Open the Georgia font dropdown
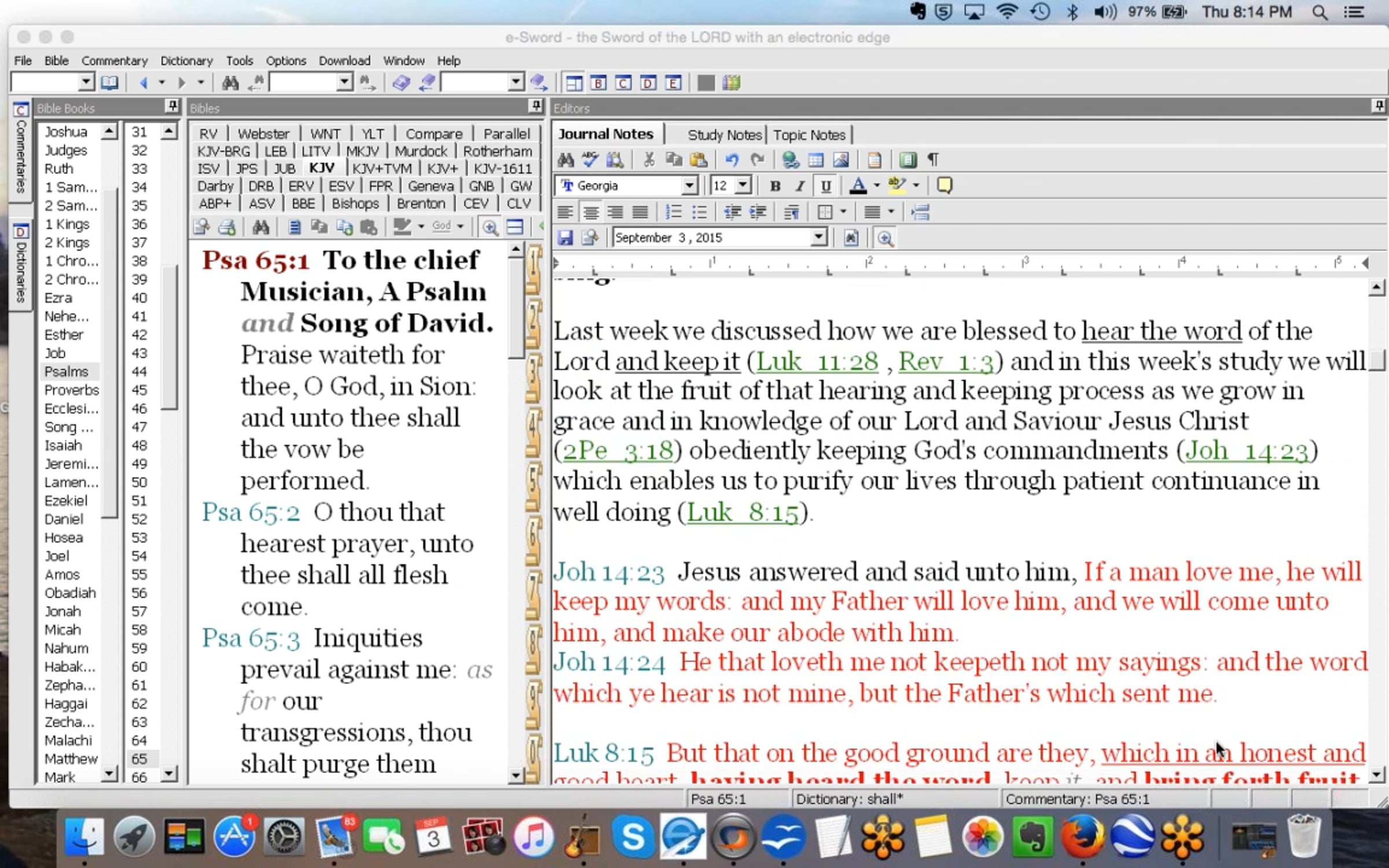The image size is (1389, 868). tap(689, 186)
